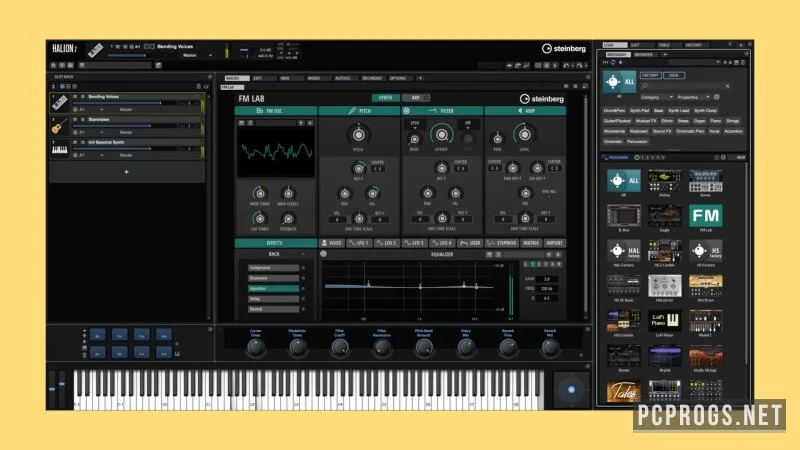Add a new slot with the plus button

[127, 172]
